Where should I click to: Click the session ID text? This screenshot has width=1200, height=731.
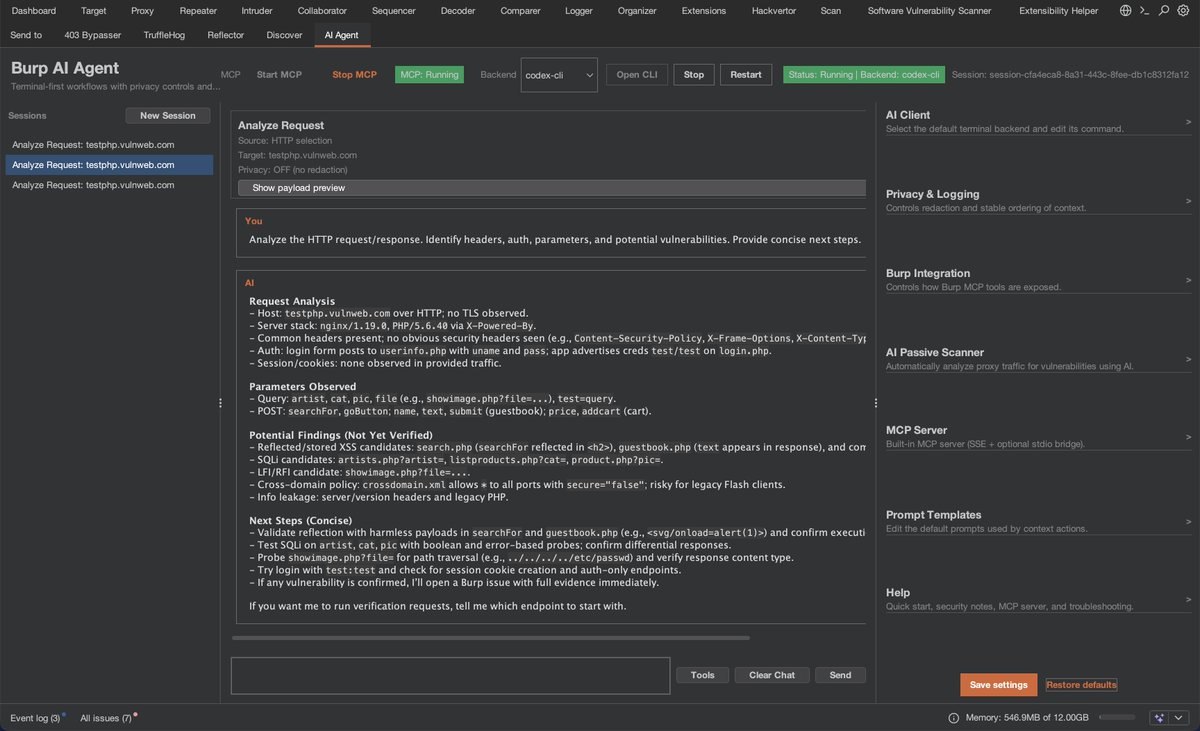tap(1070, 75)
